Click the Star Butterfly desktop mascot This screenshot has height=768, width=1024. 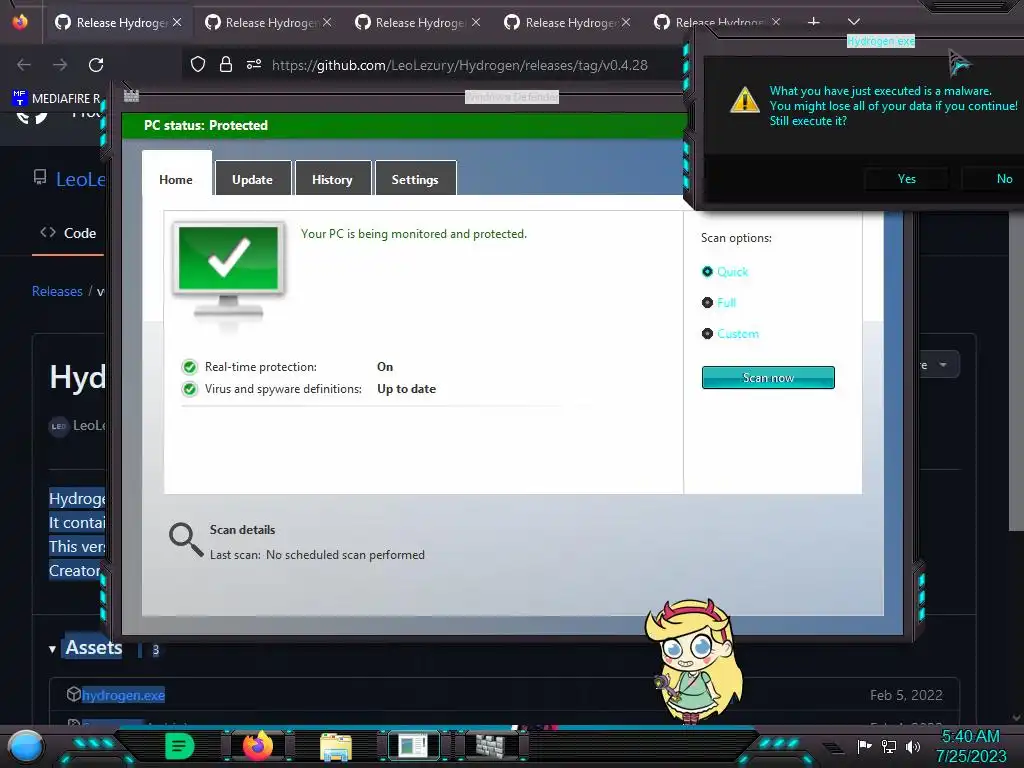pos(694,660)
